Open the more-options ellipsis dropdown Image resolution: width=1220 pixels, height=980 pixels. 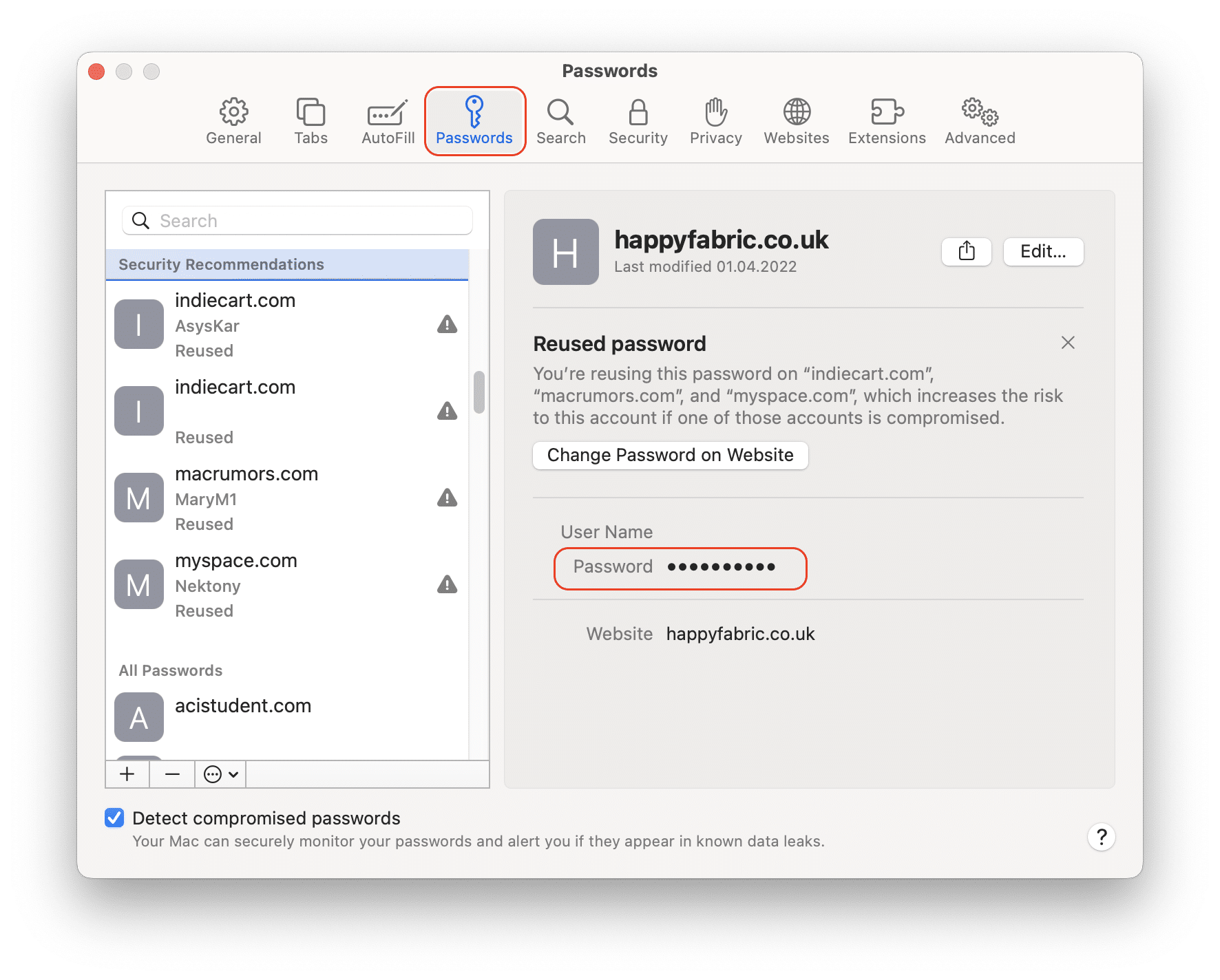pos(219,774)
